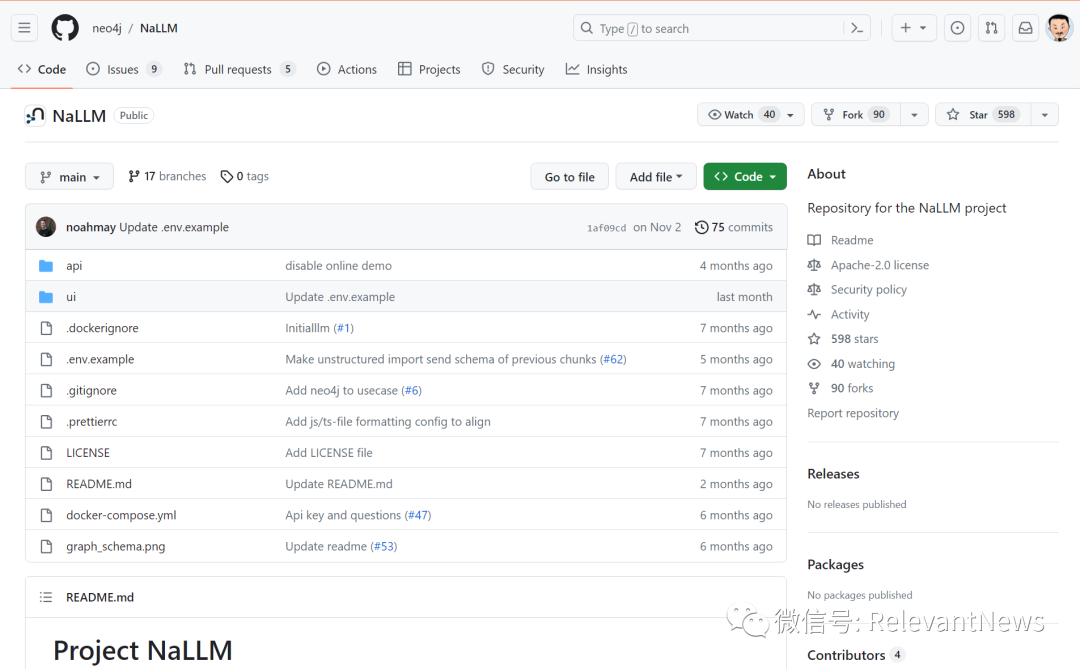Screen dimensions: 1080x669
Task: Open noahmay's avatar in commit bar
Action: tap(46, 227)
